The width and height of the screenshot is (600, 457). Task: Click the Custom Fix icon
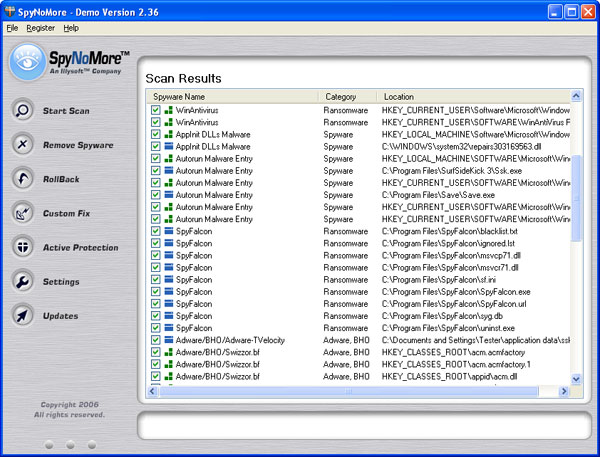pyautogui.click(x=23, y=213)
